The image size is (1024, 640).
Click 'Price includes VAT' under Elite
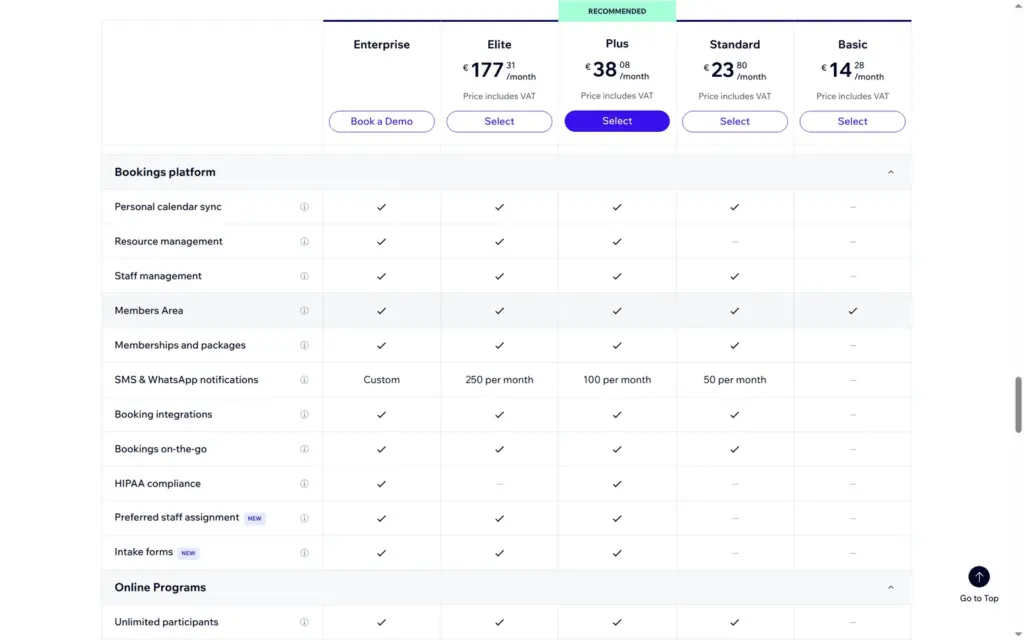[x=499, y=97]
